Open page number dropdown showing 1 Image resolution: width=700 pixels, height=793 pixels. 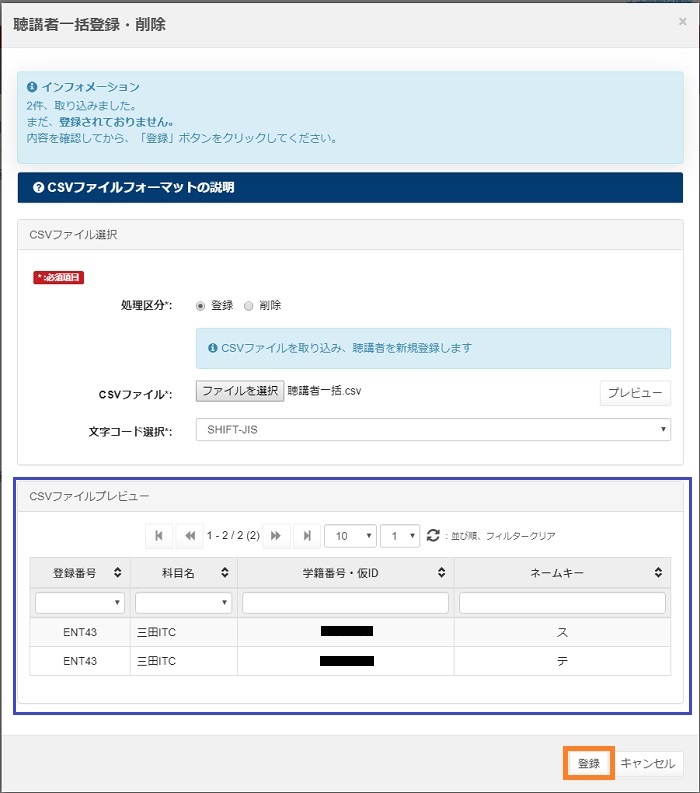point(401,536)
